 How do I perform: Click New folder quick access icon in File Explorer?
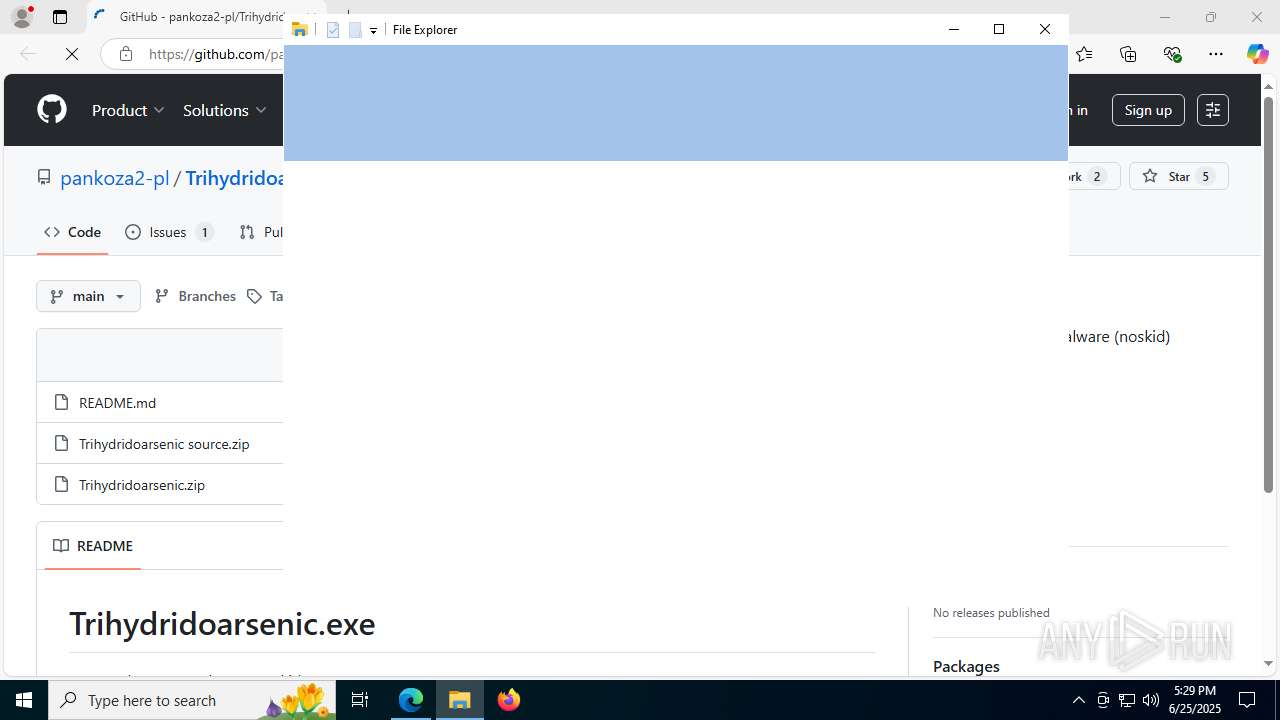[x=355, y=30]
